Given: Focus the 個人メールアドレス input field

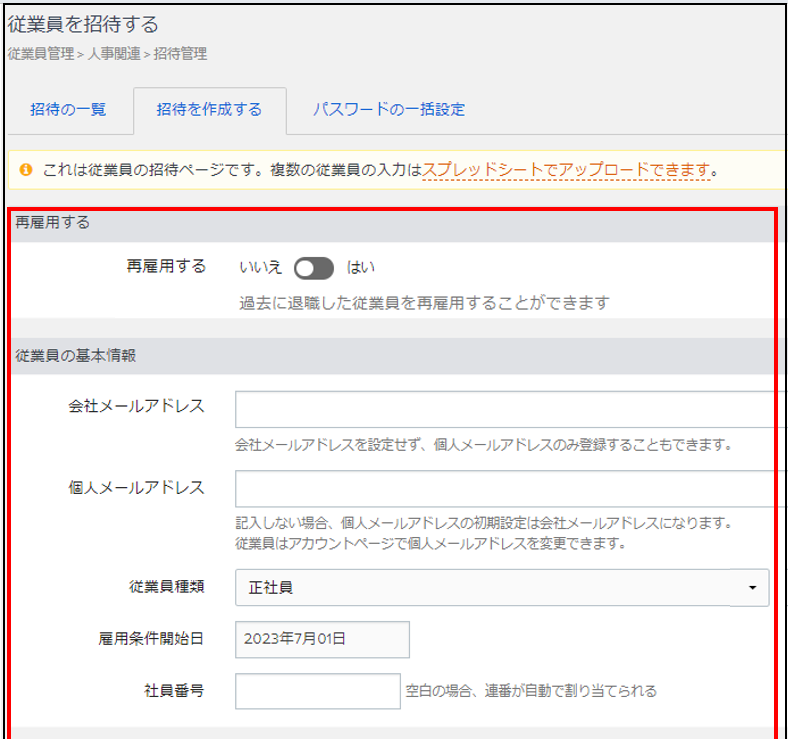Looking at the screenshot, I should click(x=505, y=490).
